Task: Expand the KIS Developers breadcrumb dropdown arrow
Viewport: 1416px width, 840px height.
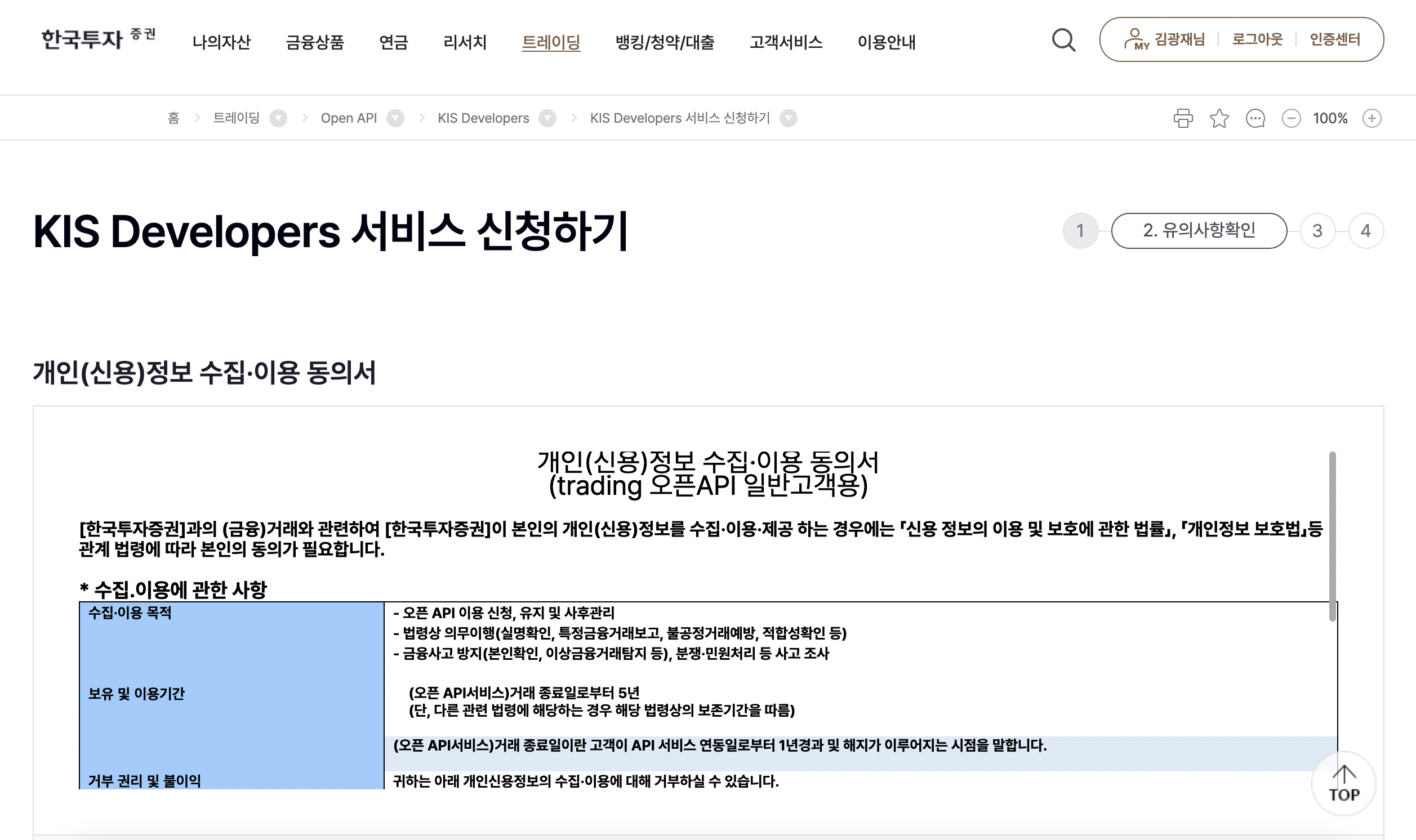Action: tap(547, 118)
